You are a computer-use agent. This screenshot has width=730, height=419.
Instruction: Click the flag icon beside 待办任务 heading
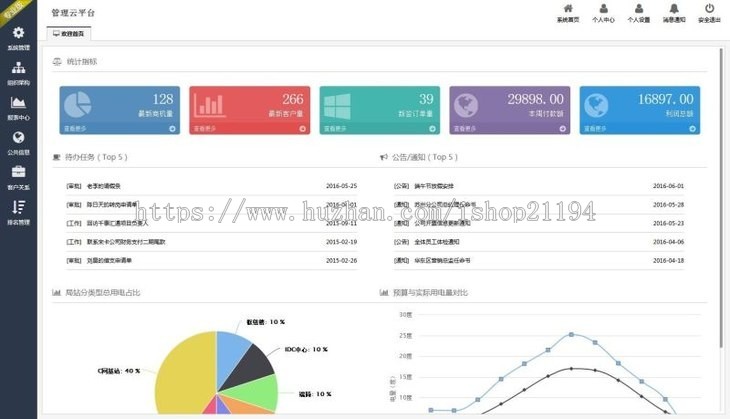click(x=56, y=157)
